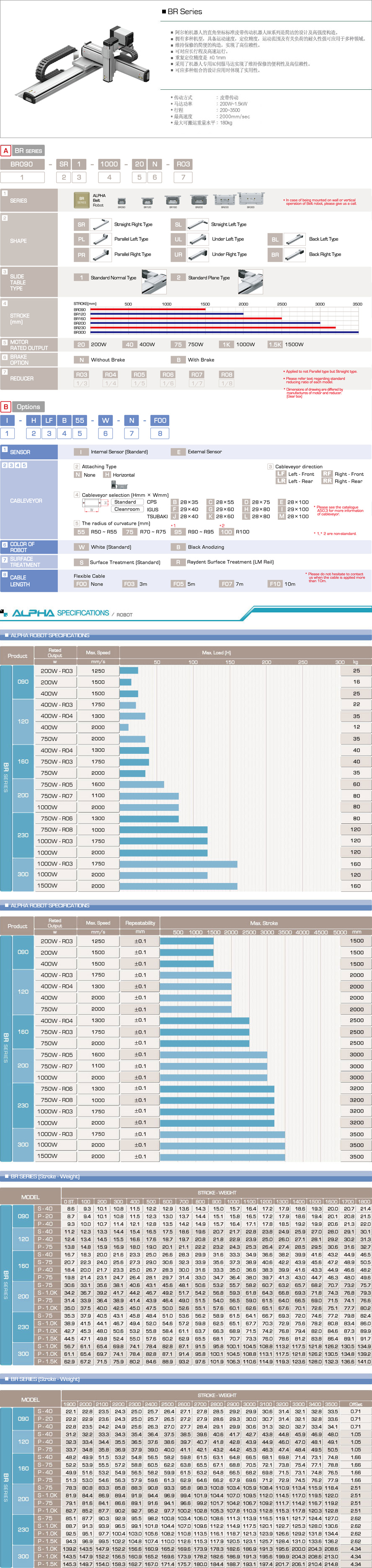Screen dimensions: 372x1568
Task: Click the 1000 stroke box in the model code example
Action: coord(109,164)
